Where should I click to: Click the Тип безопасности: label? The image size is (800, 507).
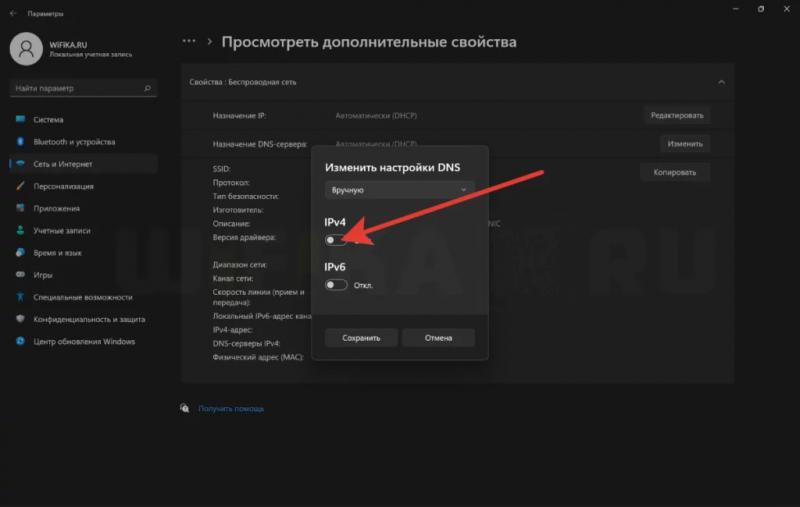click(245, 196)
